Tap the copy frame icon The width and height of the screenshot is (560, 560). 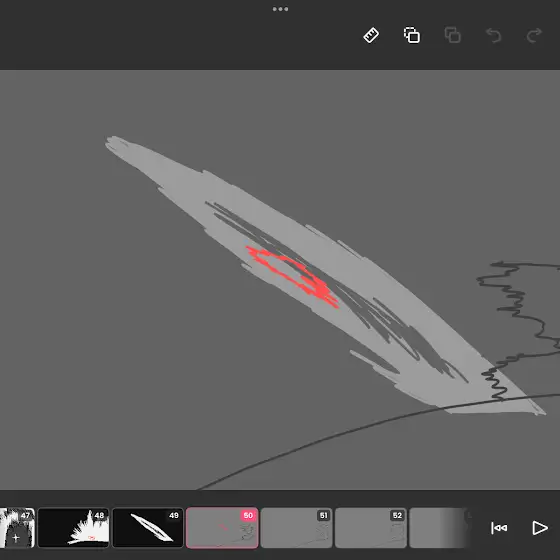412,35
